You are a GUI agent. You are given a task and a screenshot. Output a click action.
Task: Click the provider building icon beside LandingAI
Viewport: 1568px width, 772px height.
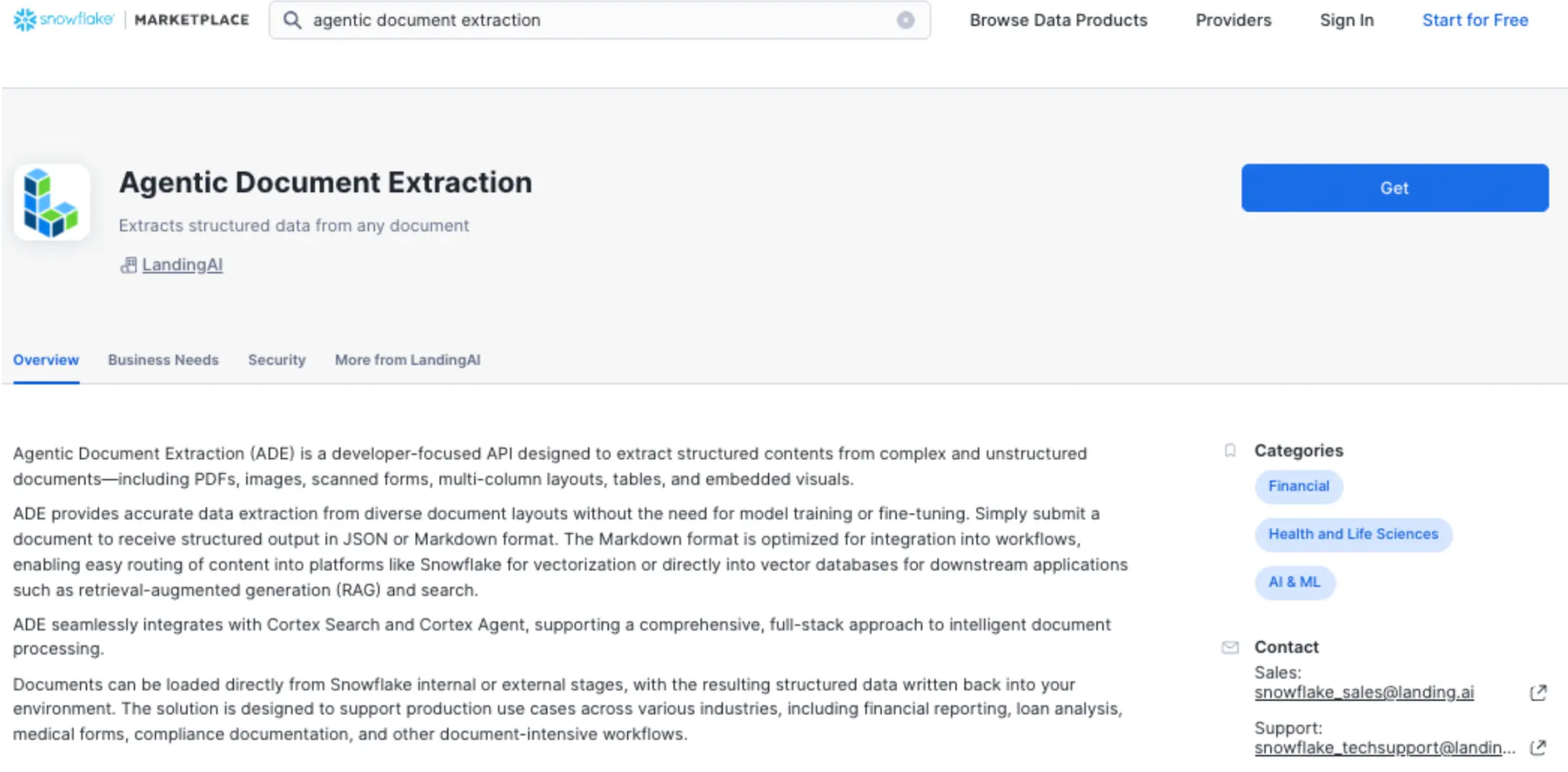tap(129, 266)
